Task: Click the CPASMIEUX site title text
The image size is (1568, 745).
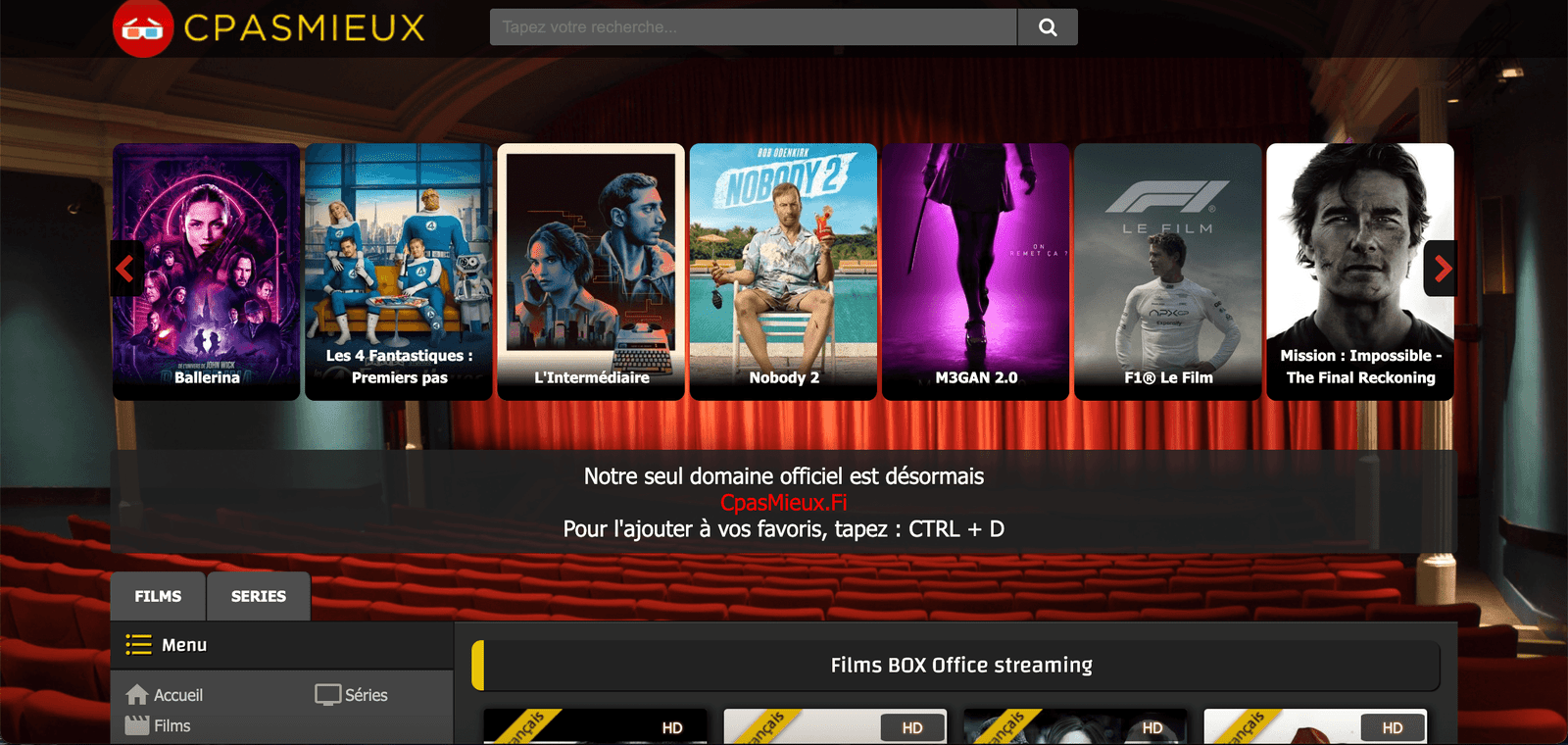Action: [x=304, y=28]
